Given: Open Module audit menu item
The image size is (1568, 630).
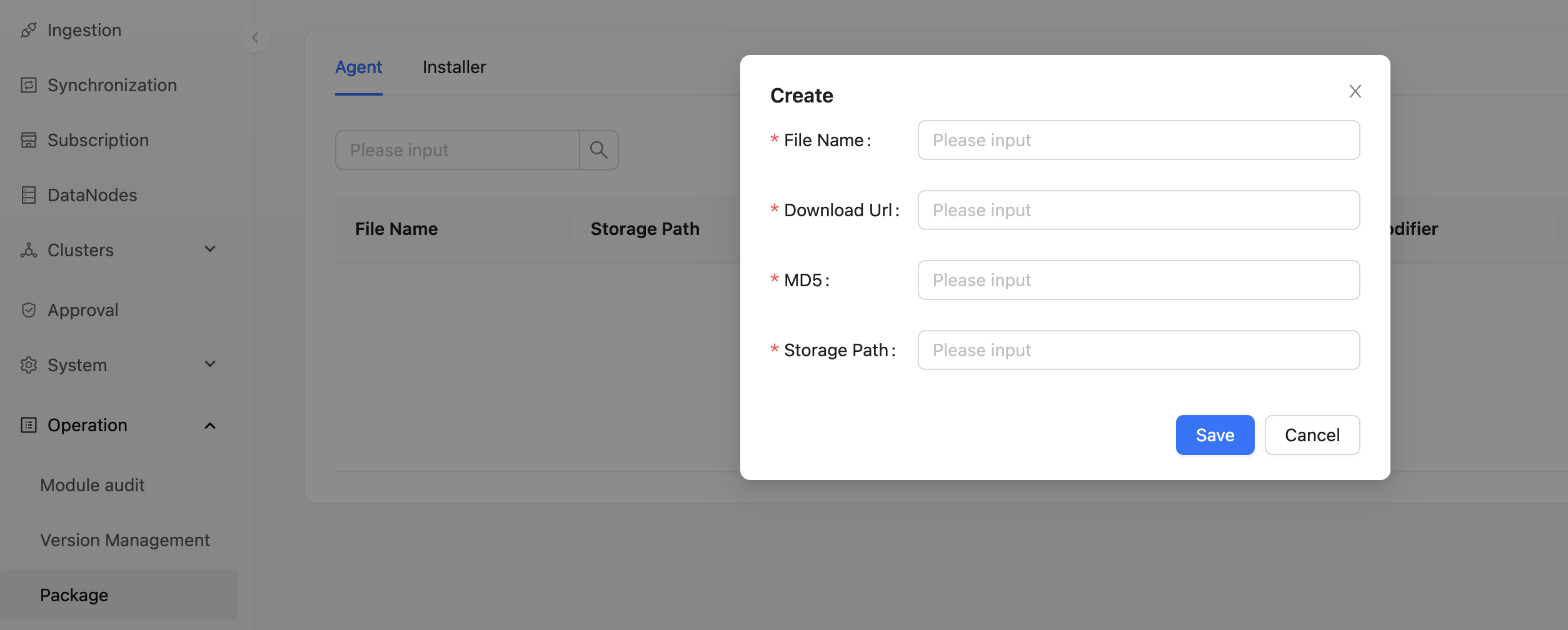Looking at the screenshot, I should pyautogui.click(x=93, y=485).
